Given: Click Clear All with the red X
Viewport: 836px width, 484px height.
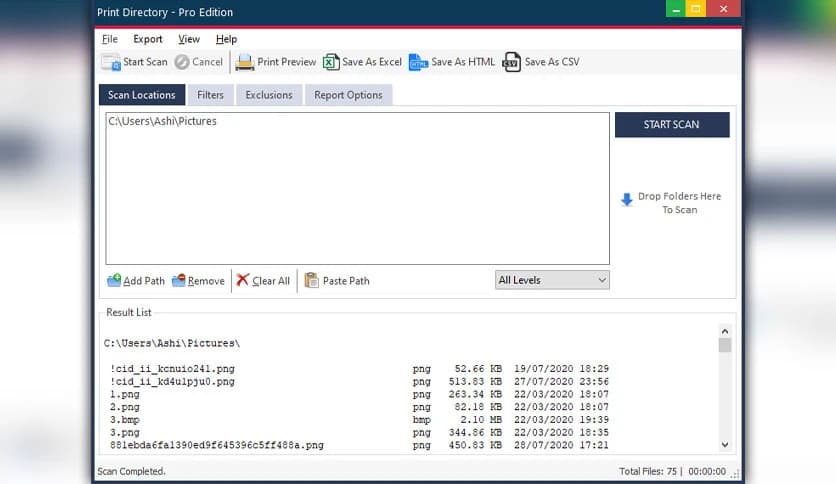Looking at the screenshot, I should click(x=263, y=280).
